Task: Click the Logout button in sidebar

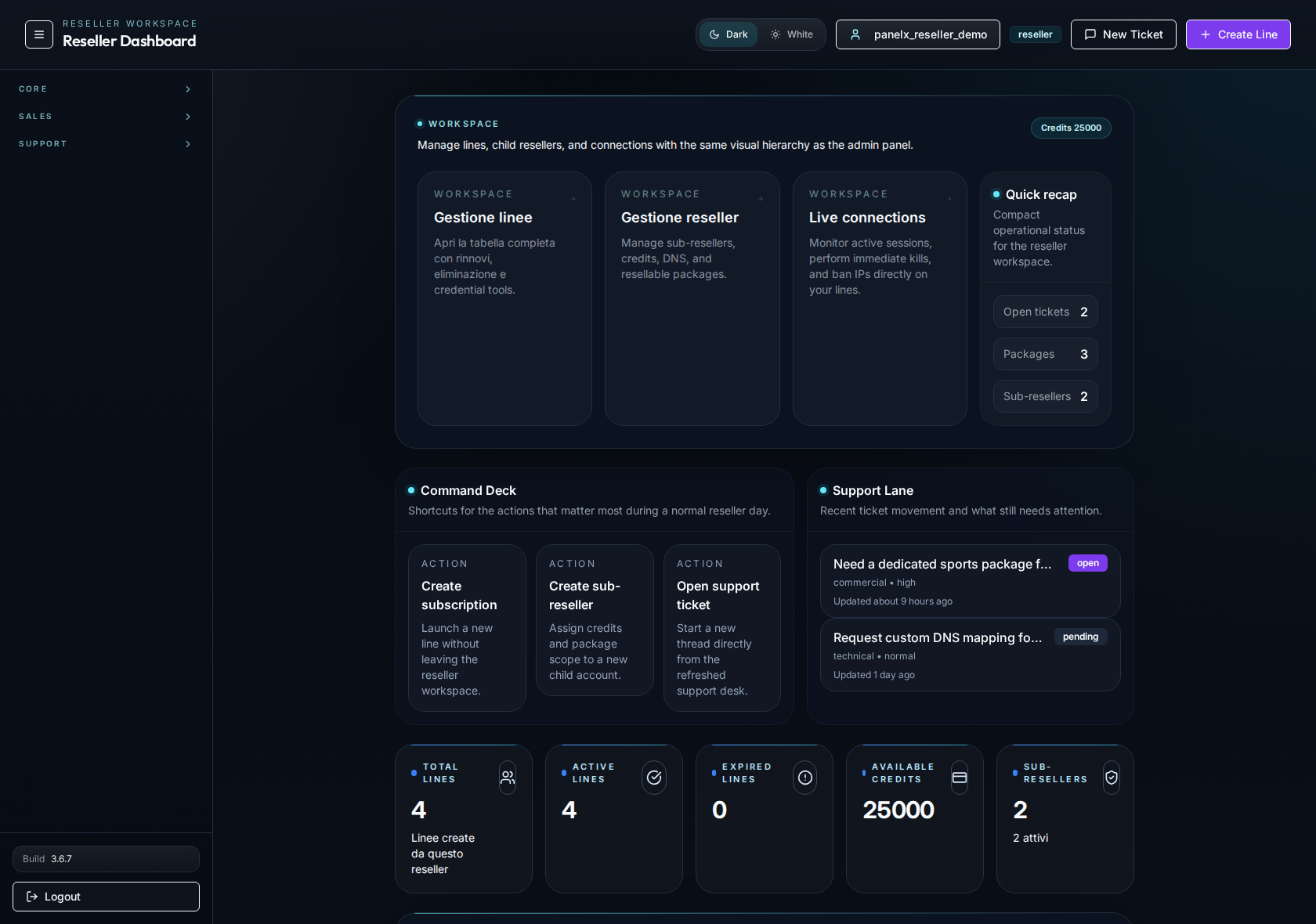Action: [106, 897]
